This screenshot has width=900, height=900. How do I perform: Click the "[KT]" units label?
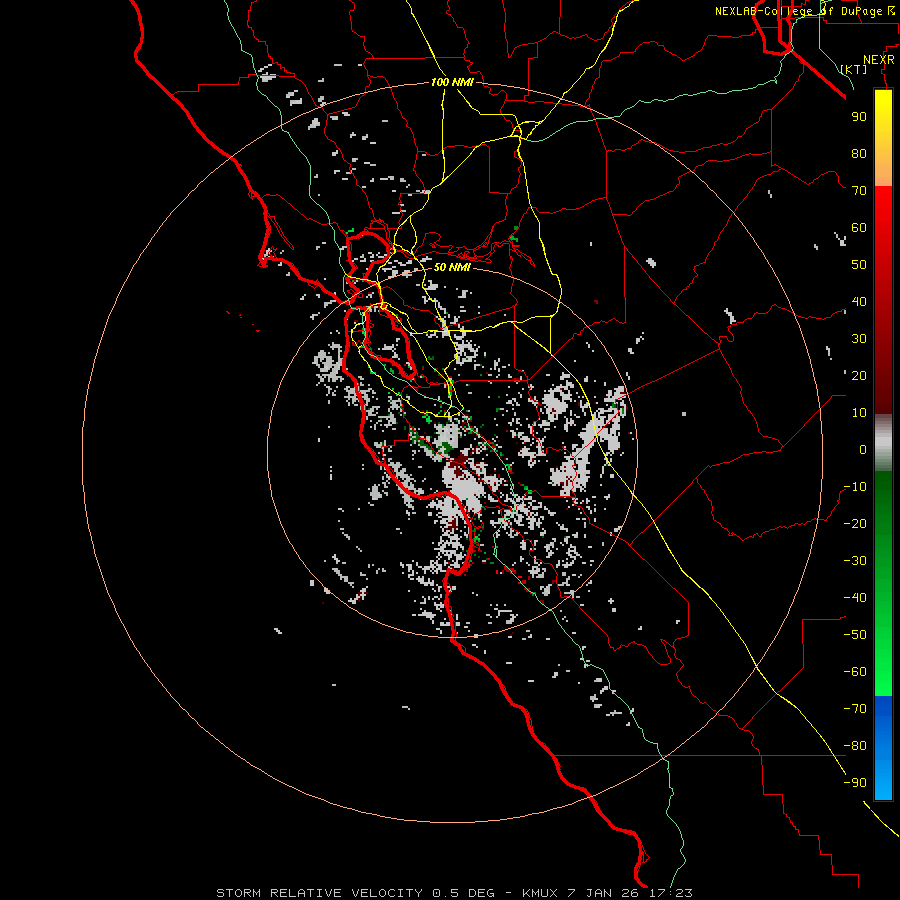(x=854, y=69)
